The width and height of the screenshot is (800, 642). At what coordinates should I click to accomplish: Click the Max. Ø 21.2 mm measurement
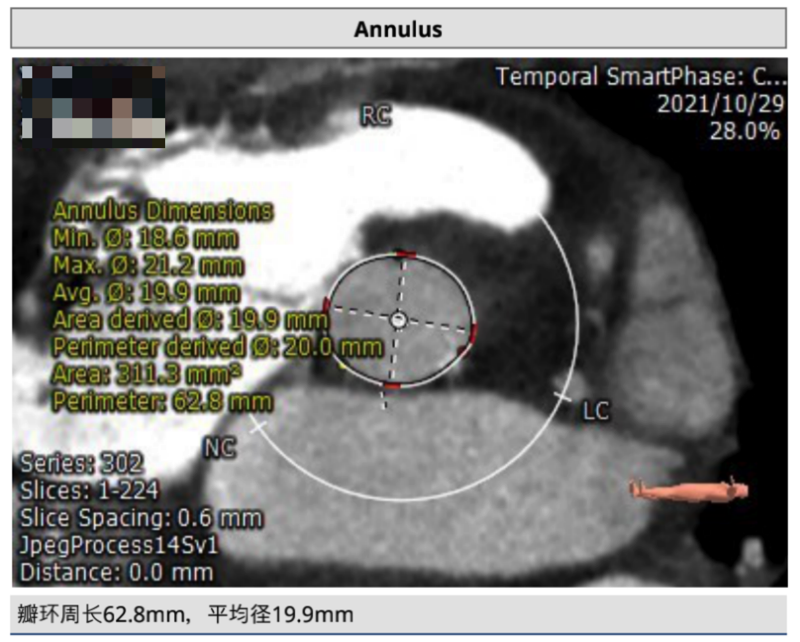[x=148, y=265]
